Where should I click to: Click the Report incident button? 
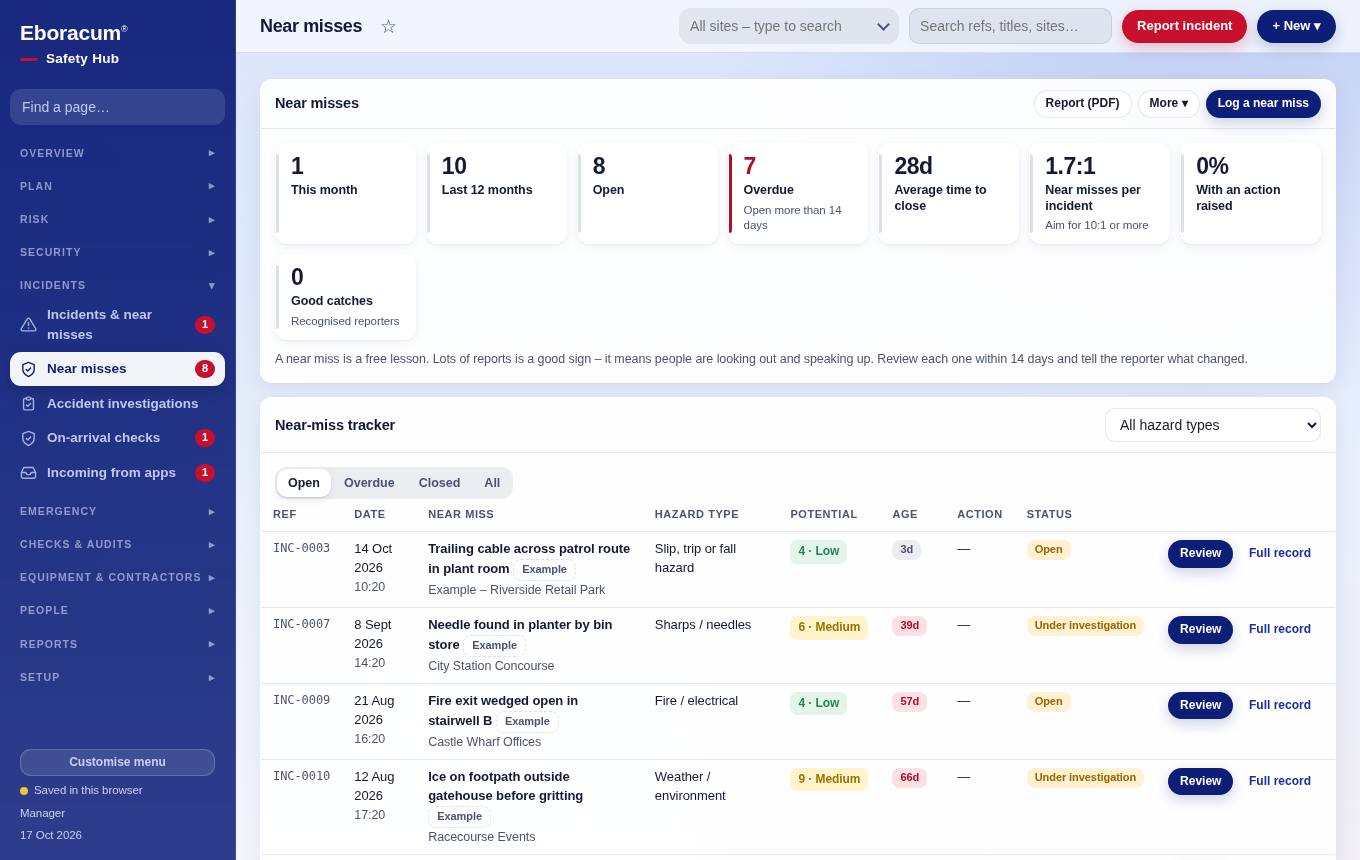point(1184,26)
